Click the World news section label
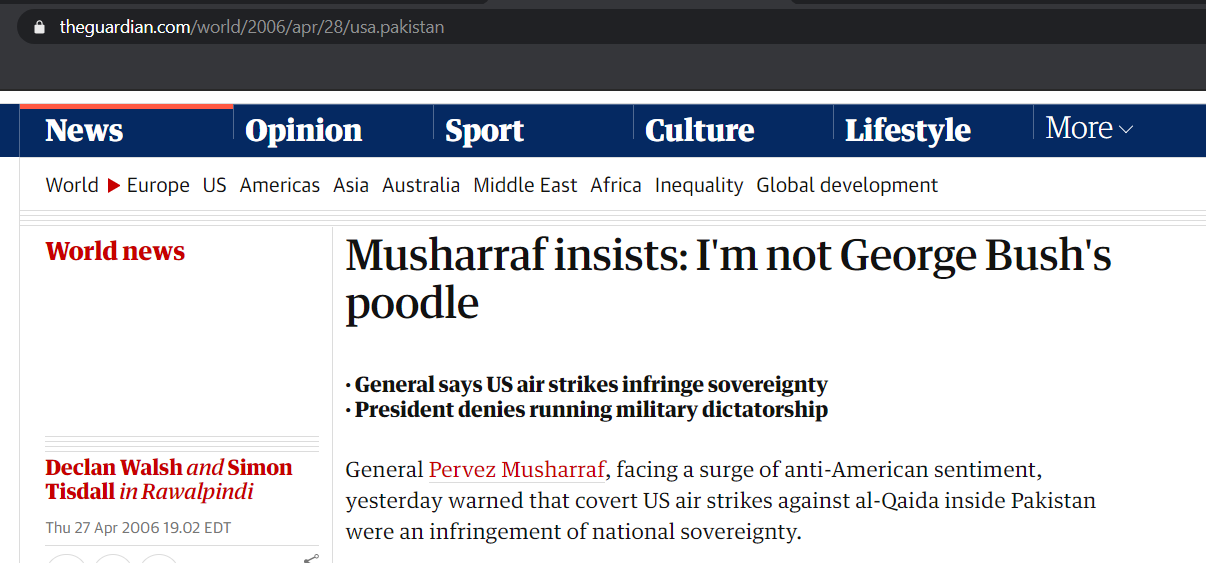Viewport: 1206px width, 563px height. (115, 251)
